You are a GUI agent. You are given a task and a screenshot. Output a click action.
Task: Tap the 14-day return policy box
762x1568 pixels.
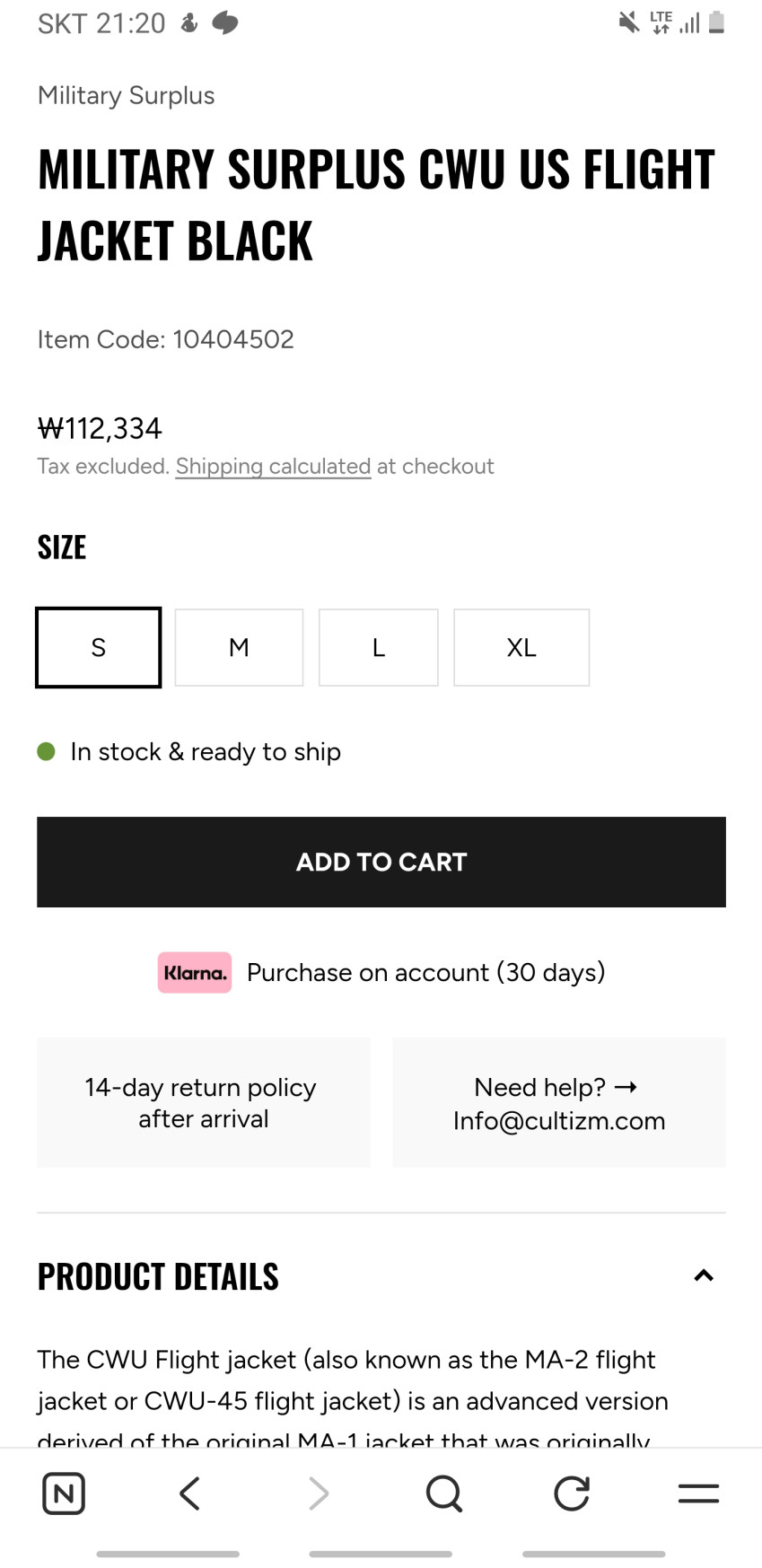[203, 1103]
